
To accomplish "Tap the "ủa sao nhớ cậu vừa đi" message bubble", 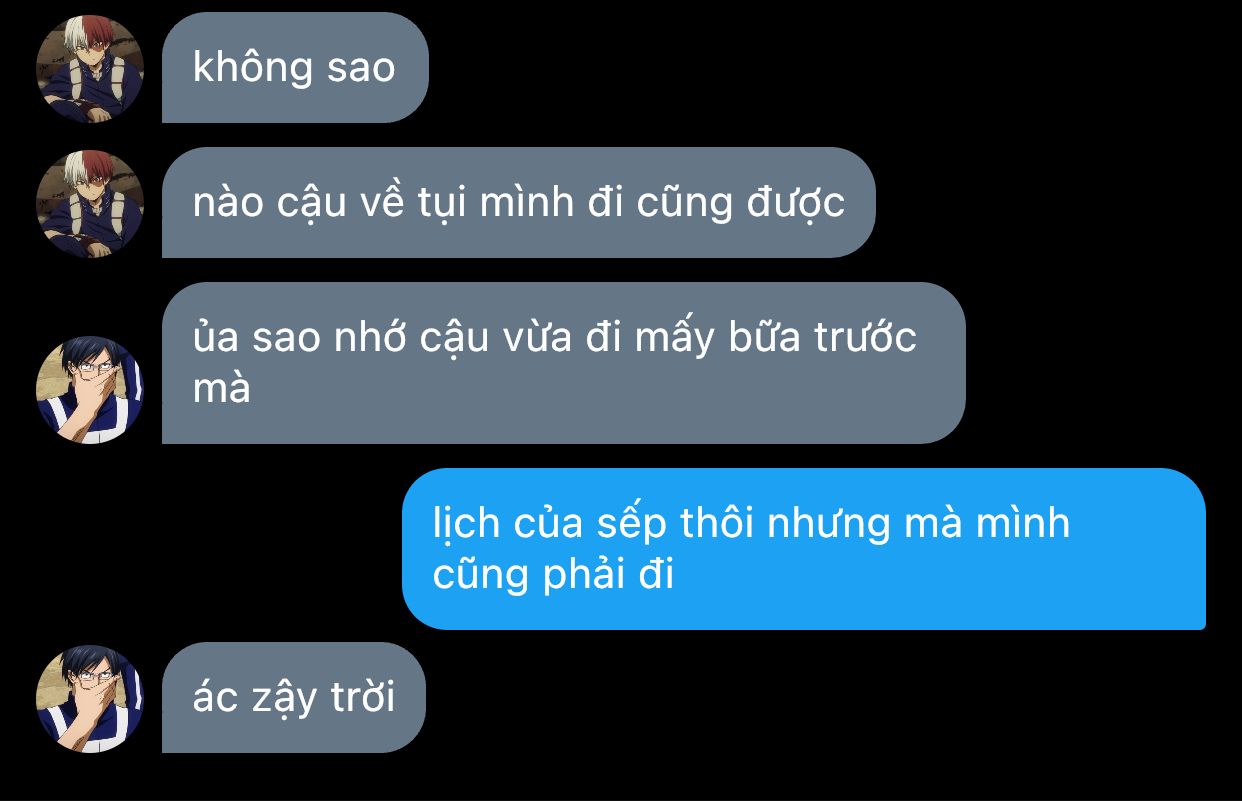I will click(x=564, y=363).
